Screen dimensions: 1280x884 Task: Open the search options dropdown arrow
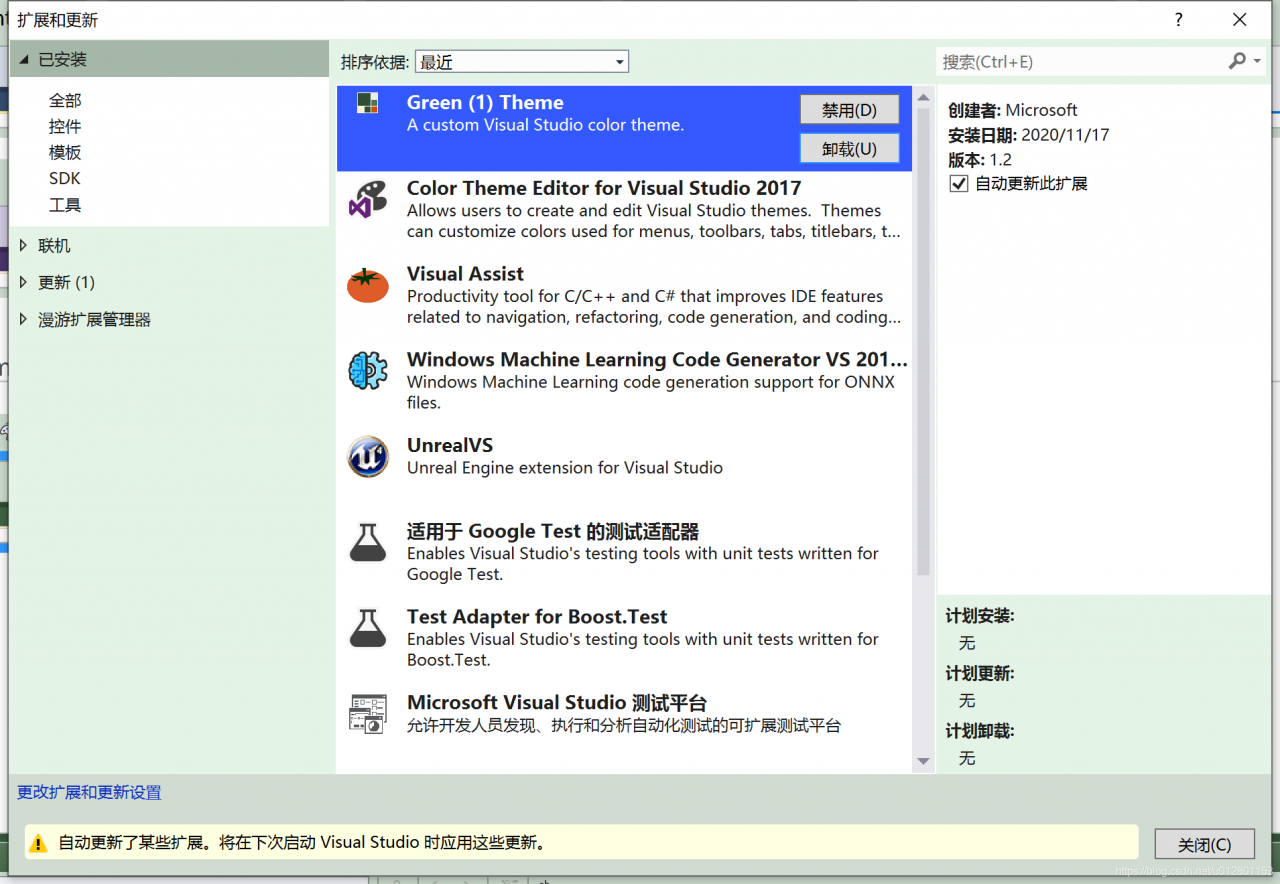[x=1257, y=61]
